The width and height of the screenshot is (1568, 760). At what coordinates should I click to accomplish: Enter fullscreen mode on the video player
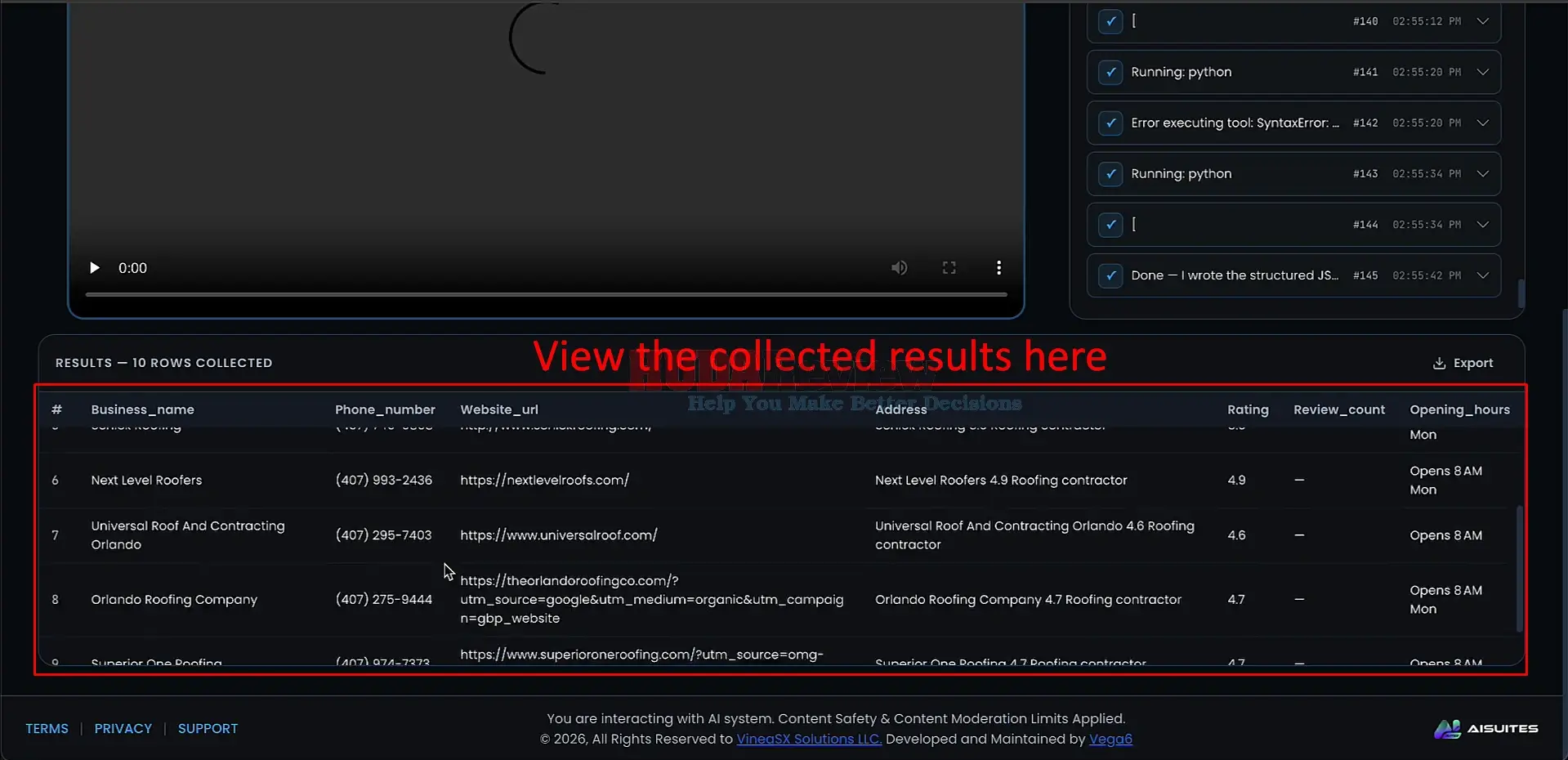[x=949, y=268]
